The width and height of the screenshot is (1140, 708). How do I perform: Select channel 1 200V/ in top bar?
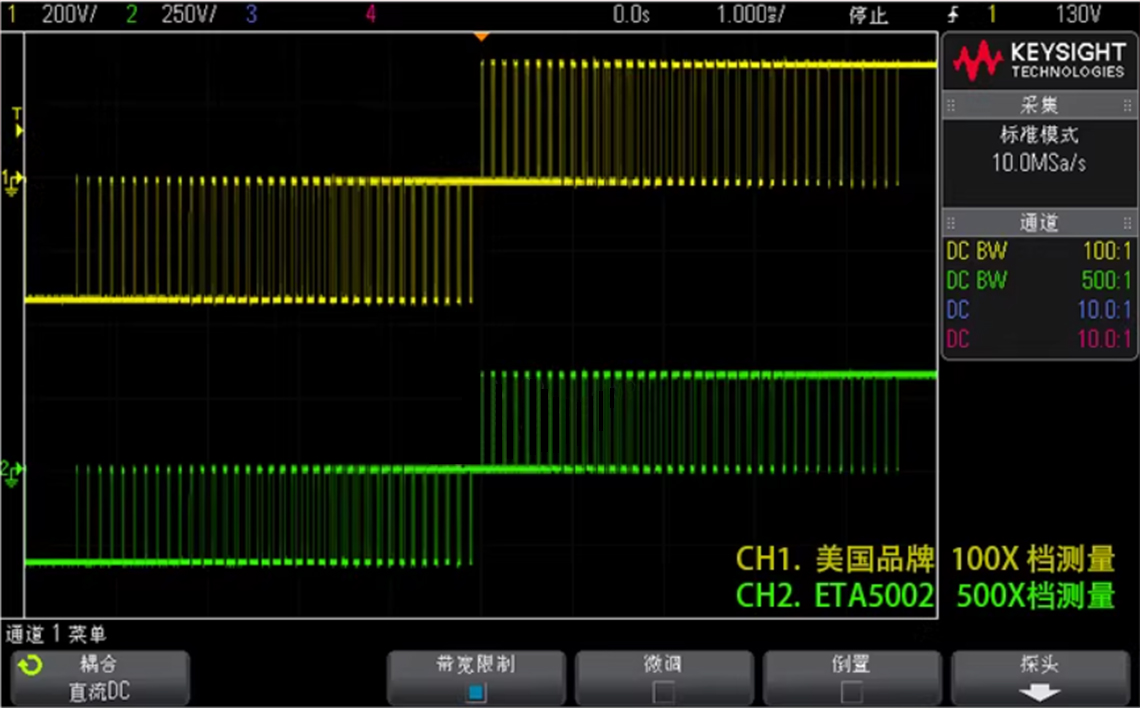(x=70, y=15)
